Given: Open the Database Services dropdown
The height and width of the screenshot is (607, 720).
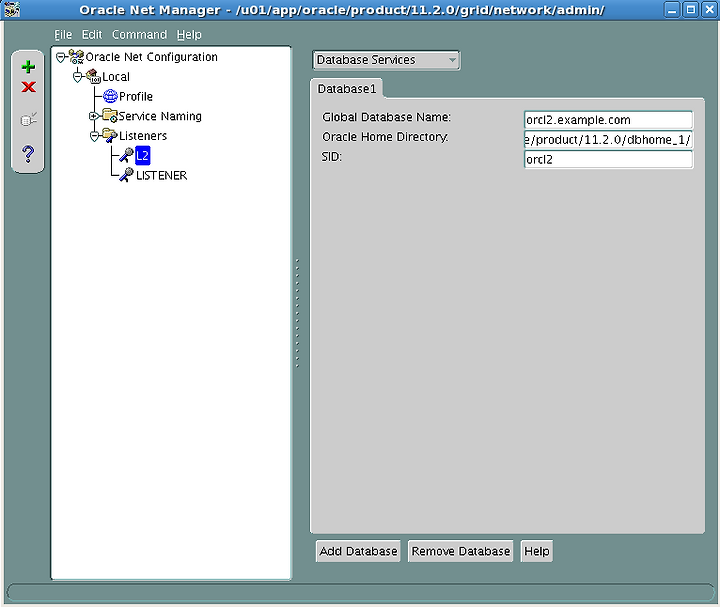Looking at the screenshot, I should click(386, 60).
